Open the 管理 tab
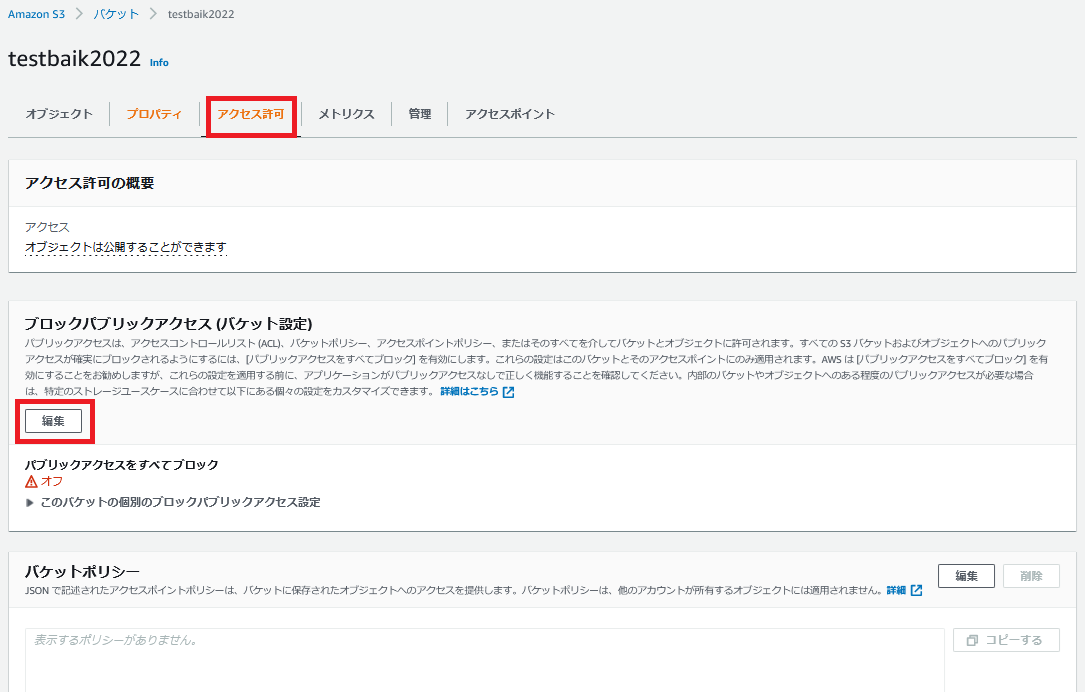The width and height of the screenshot is (1085, 692). pyautogui.click(x=420, y=114)
